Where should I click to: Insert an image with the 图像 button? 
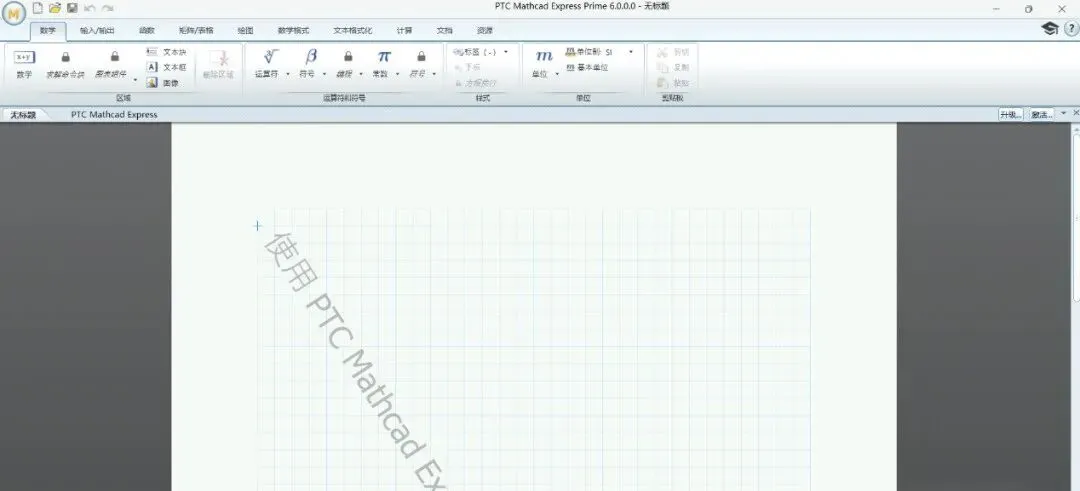coord(163,83)
